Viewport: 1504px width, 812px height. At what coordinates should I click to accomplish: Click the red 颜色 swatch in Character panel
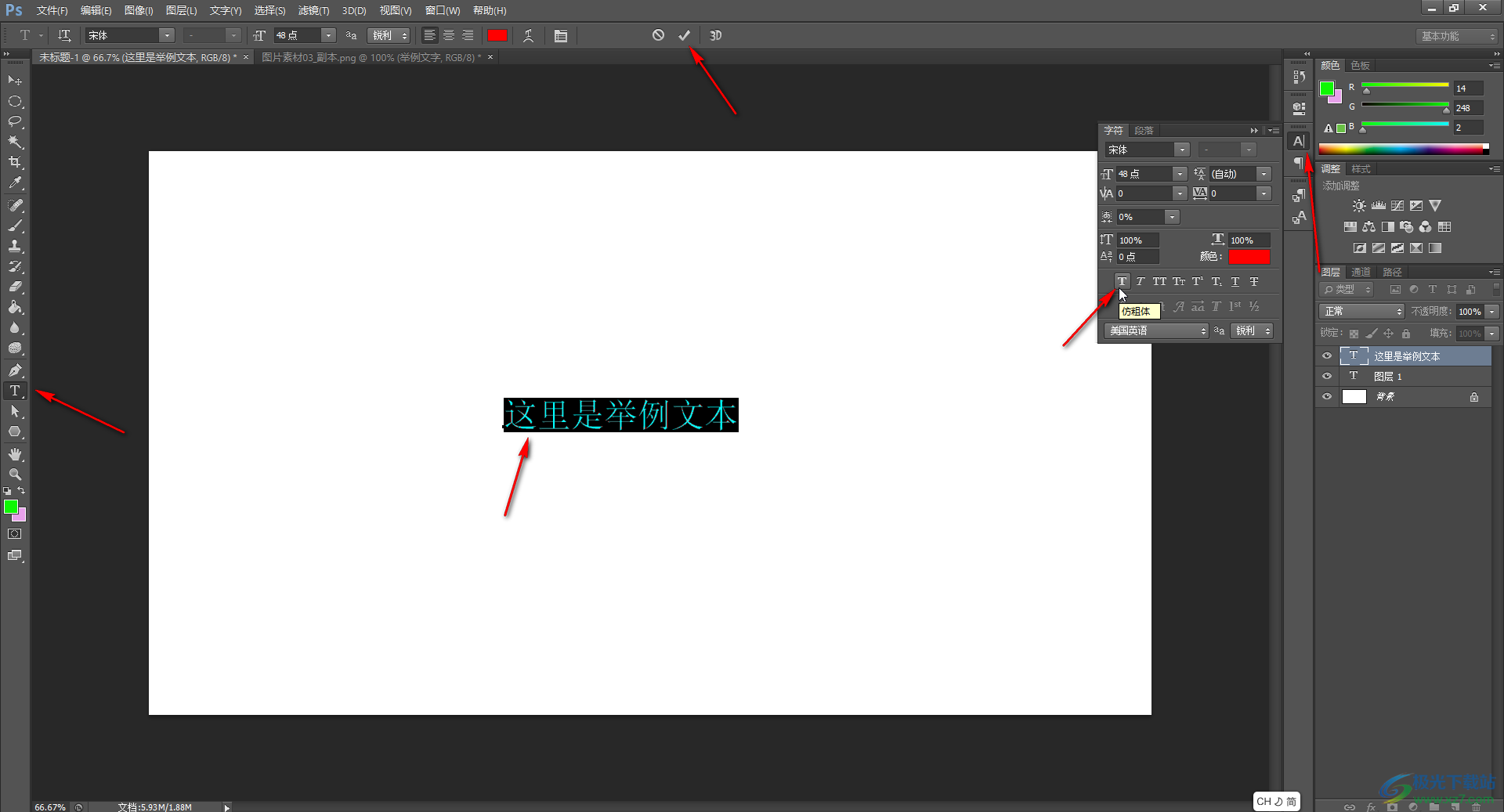1249,257
